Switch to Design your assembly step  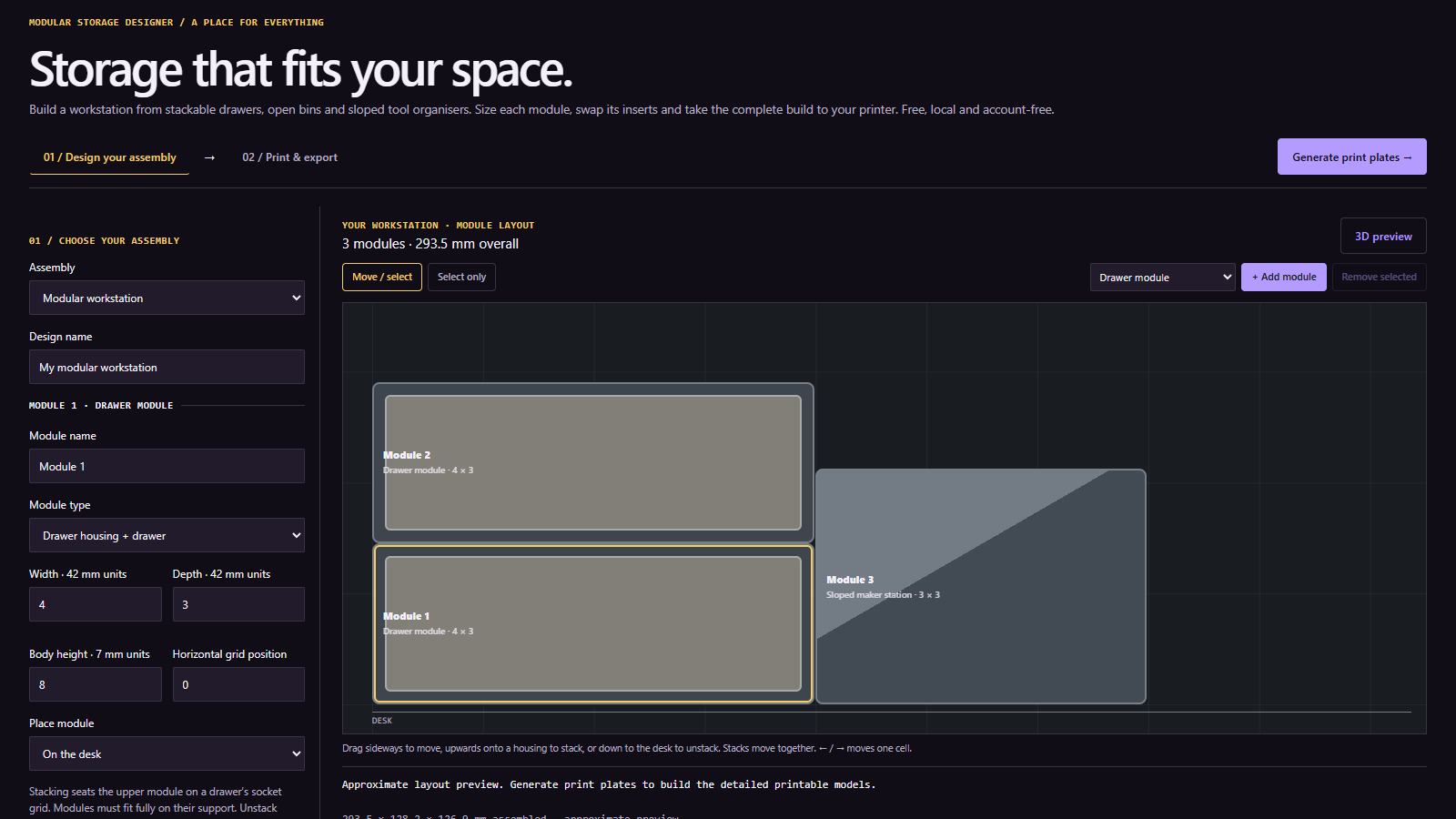109,157
